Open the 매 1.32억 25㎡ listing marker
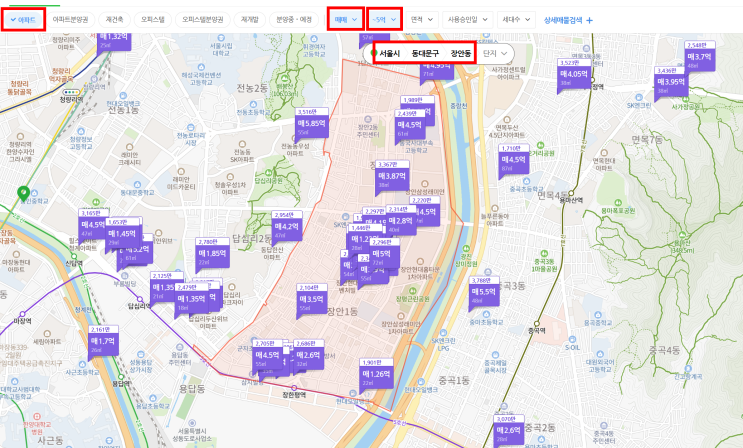743x448 pixels. 114,40
